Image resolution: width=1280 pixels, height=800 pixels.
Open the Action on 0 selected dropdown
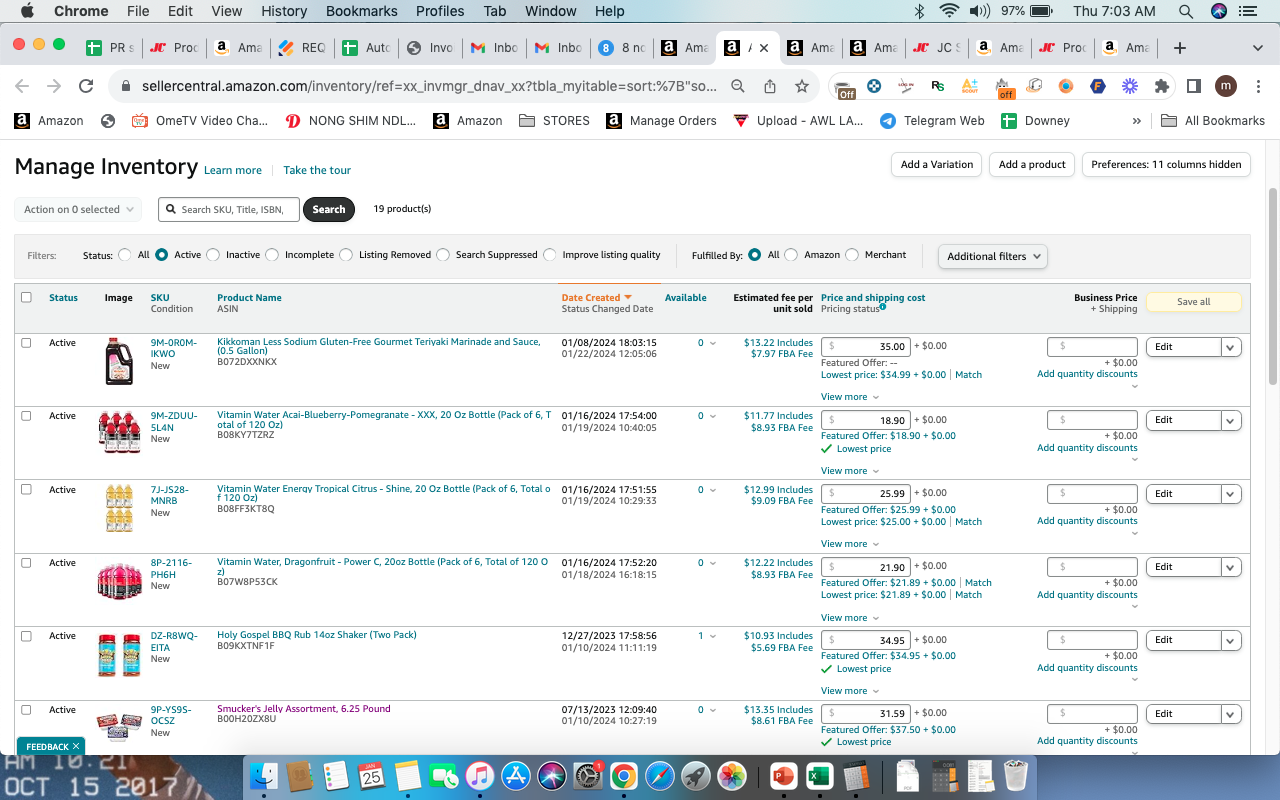78,209
